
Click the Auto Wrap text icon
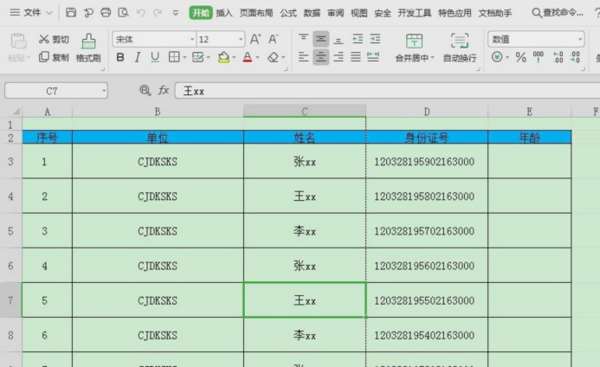coord(460,41)
